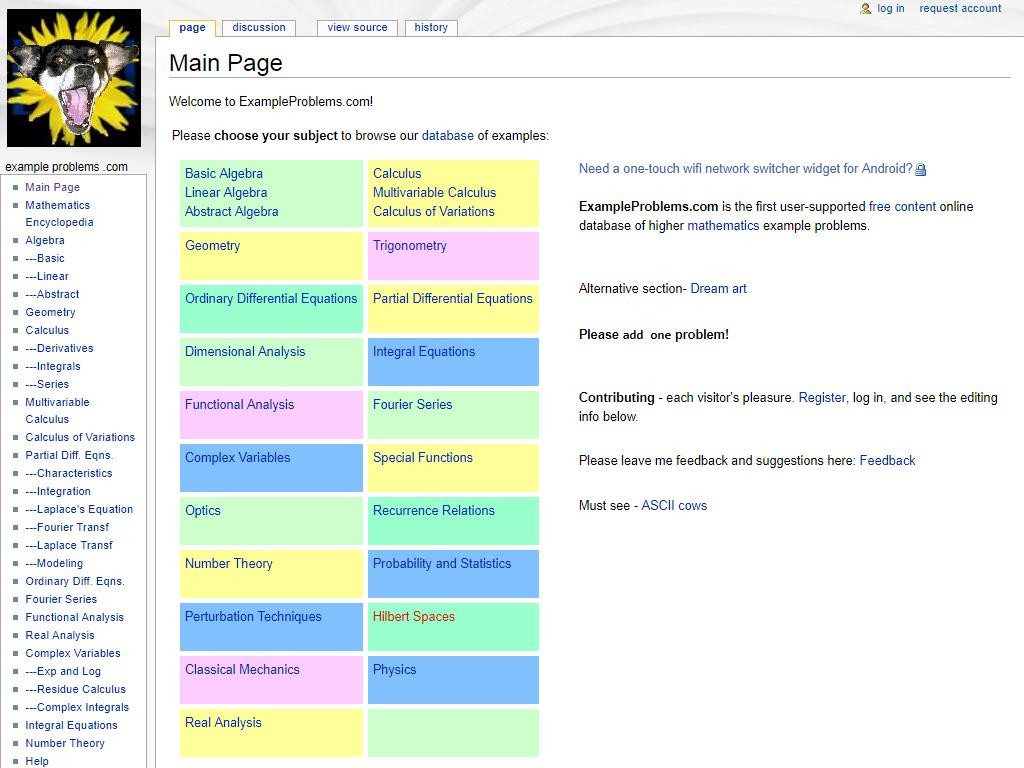Open the ASCII cows link
Viewport: 1024px width, 768px height.
pos(674,506)
